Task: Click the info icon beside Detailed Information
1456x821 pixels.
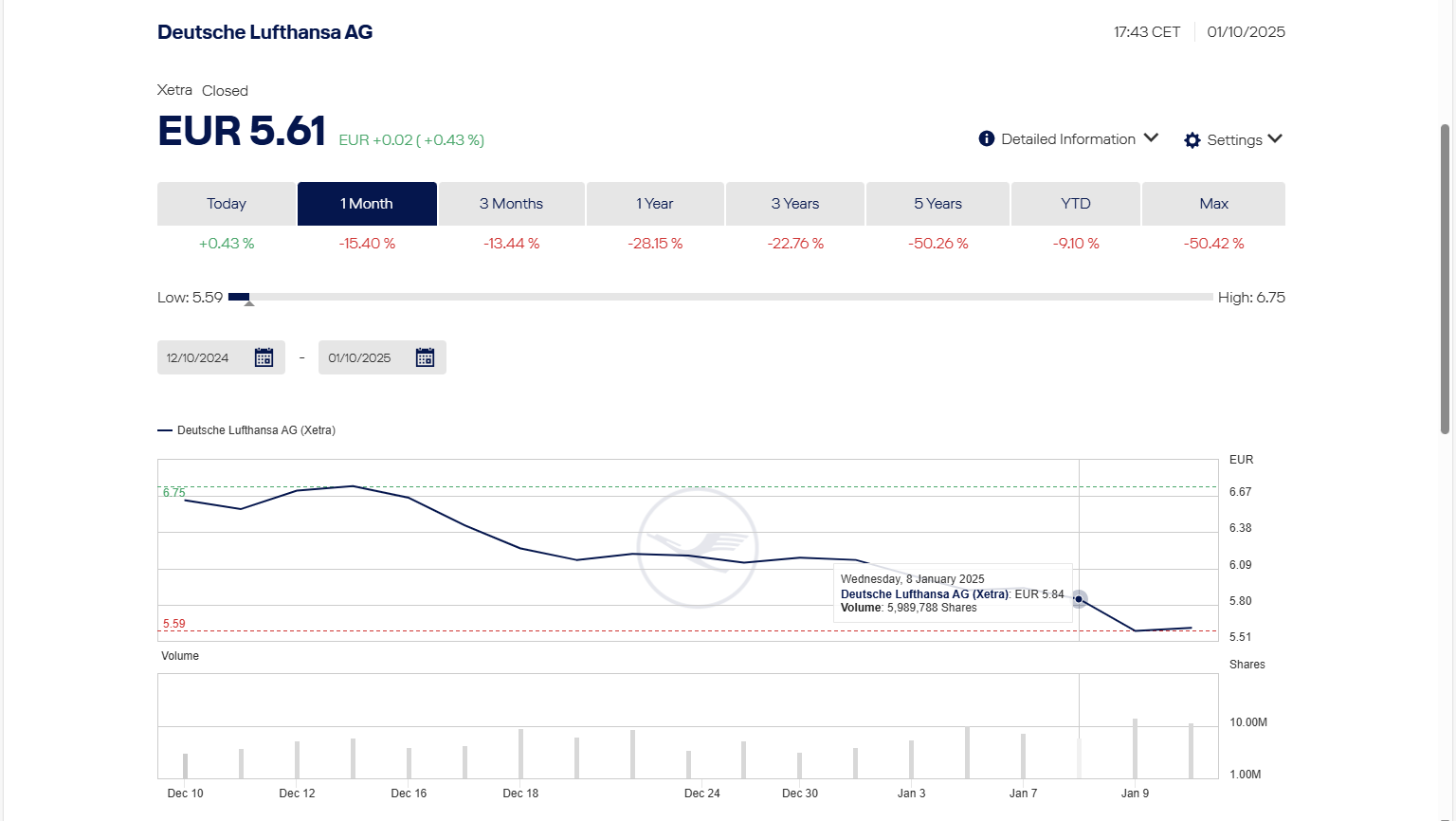Action: pos(986,139)
